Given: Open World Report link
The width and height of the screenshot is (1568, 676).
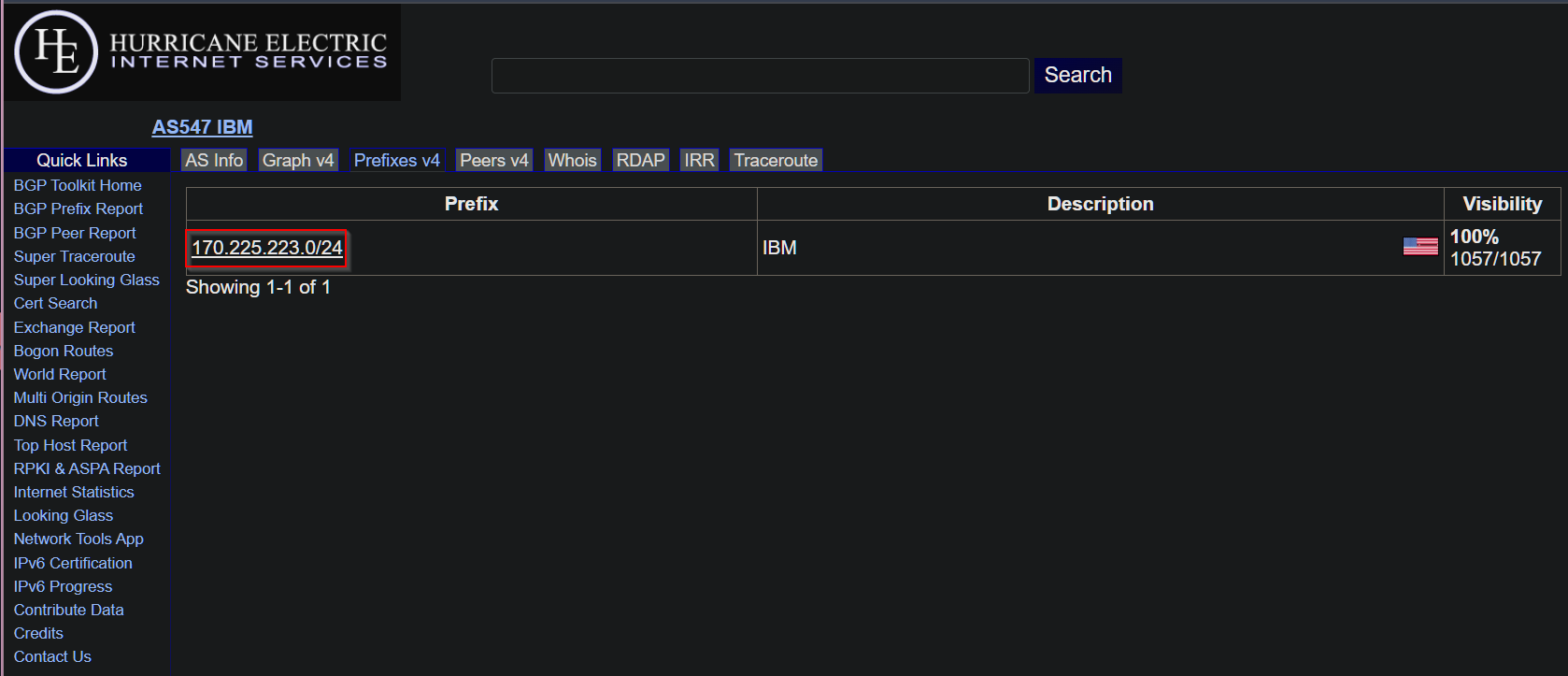Looking at the screenshot, I should pos(60,374).
